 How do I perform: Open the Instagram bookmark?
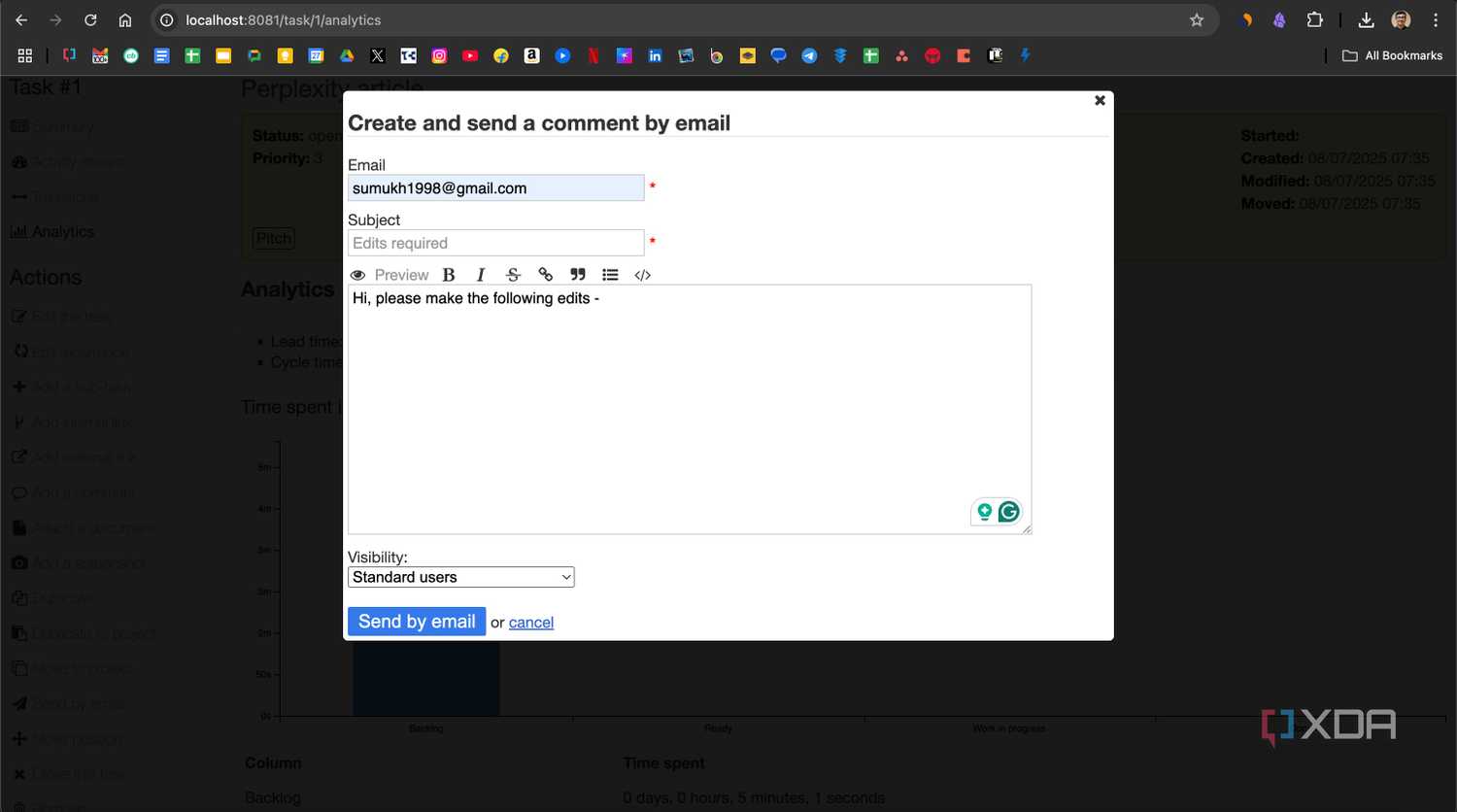click(439, 55)
